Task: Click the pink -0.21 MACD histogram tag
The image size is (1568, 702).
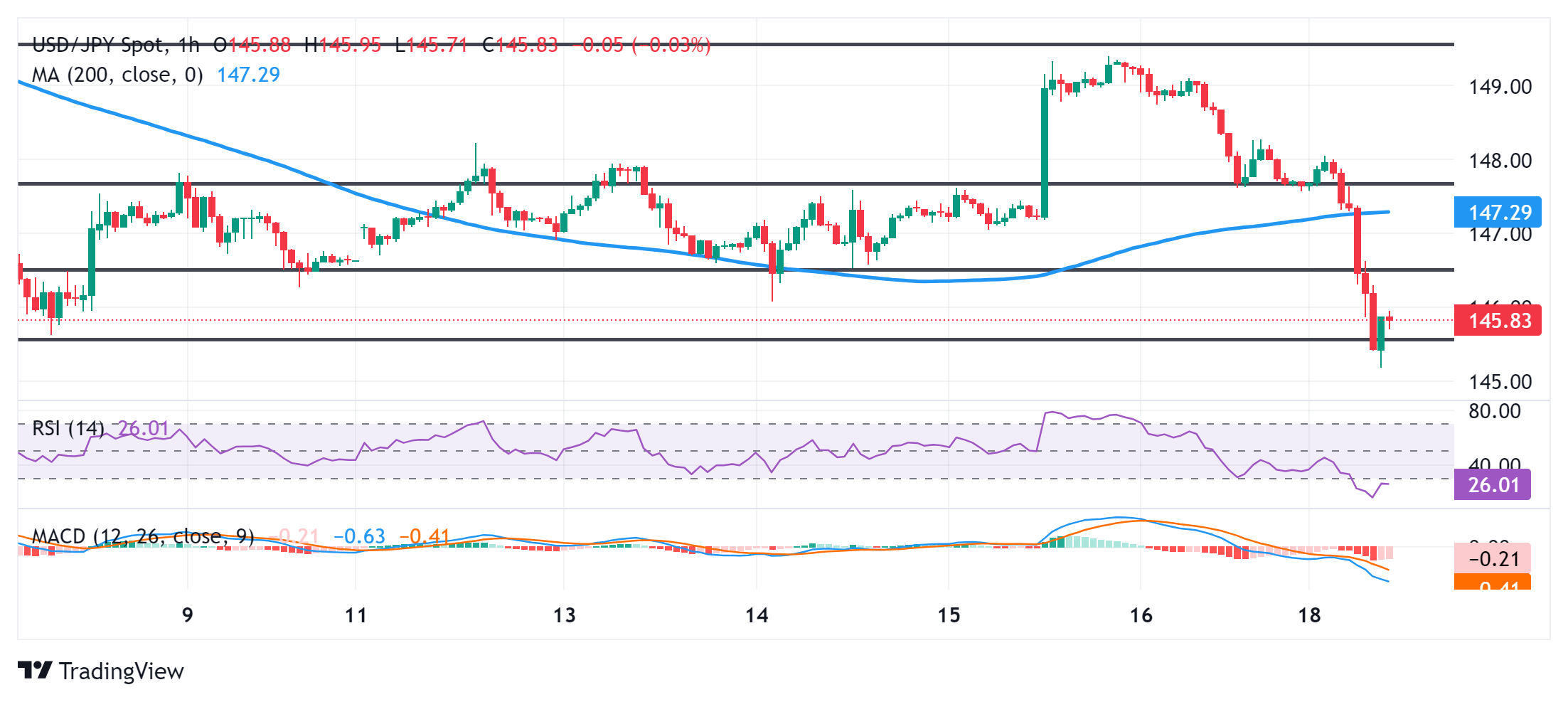Action: [x=1493, y=558]
